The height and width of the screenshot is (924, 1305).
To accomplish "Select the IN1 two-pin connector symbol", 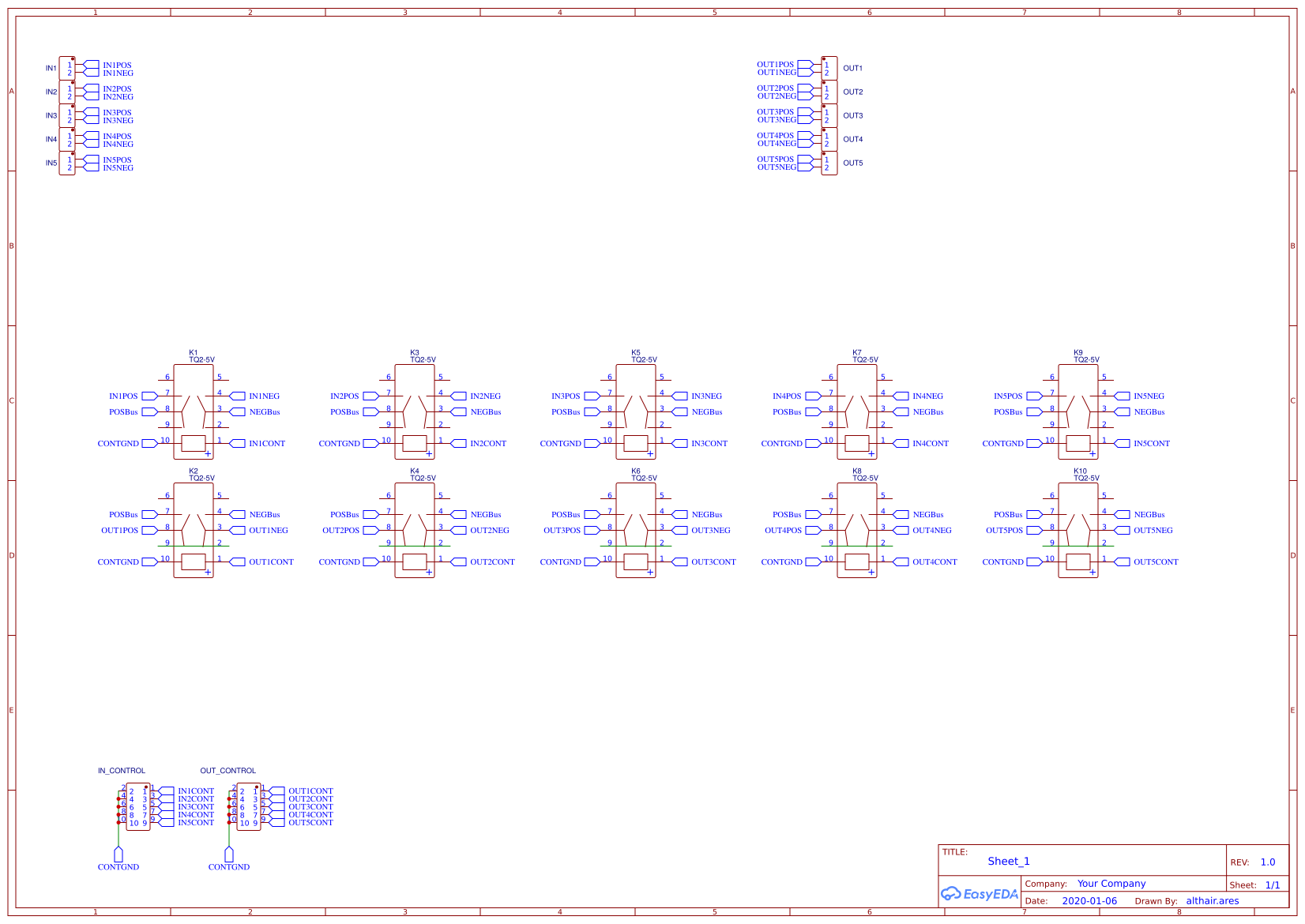I will point(67,69).
